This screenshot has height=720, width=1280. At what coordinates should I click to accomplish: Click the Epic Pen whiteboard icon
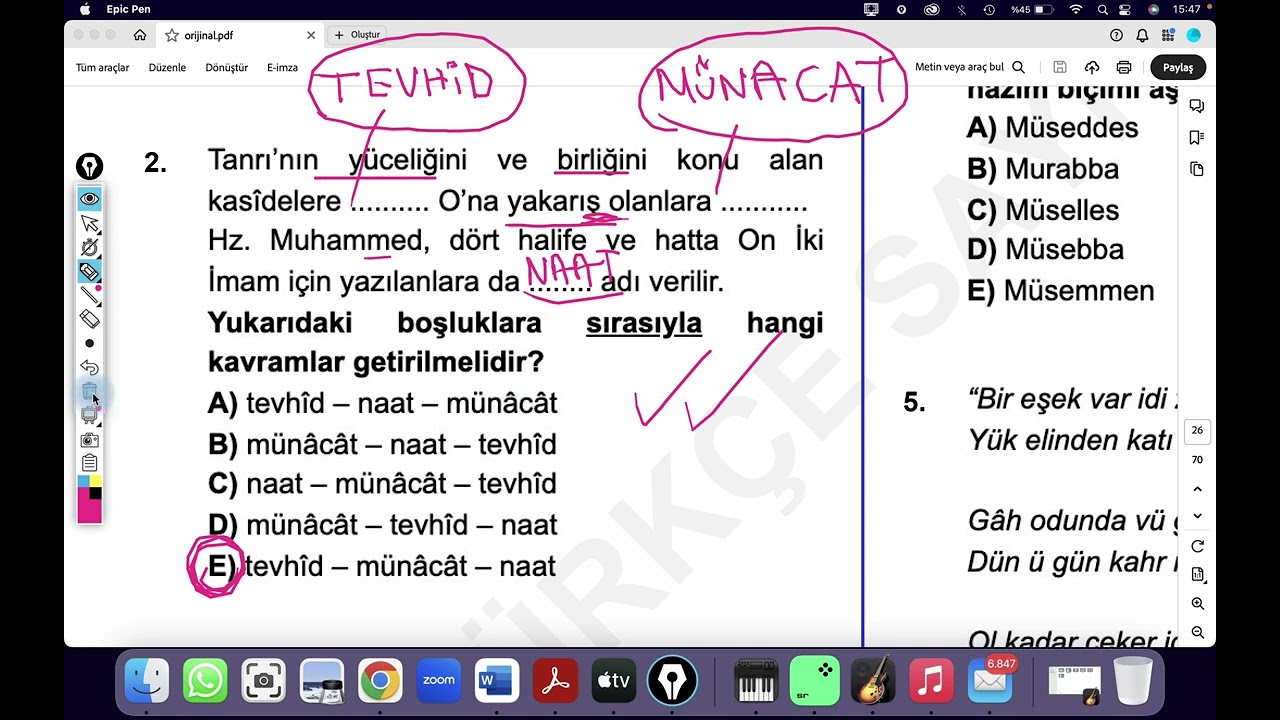tap(90, 415)
